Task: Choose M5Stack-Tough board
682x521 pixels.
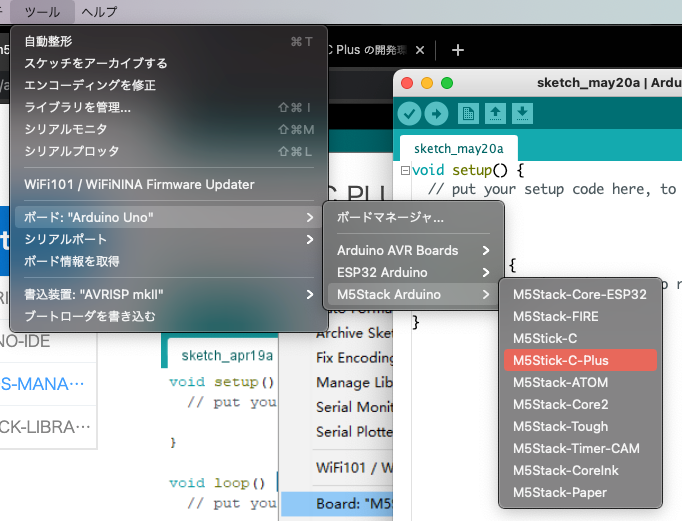Action: coord(580,426)
